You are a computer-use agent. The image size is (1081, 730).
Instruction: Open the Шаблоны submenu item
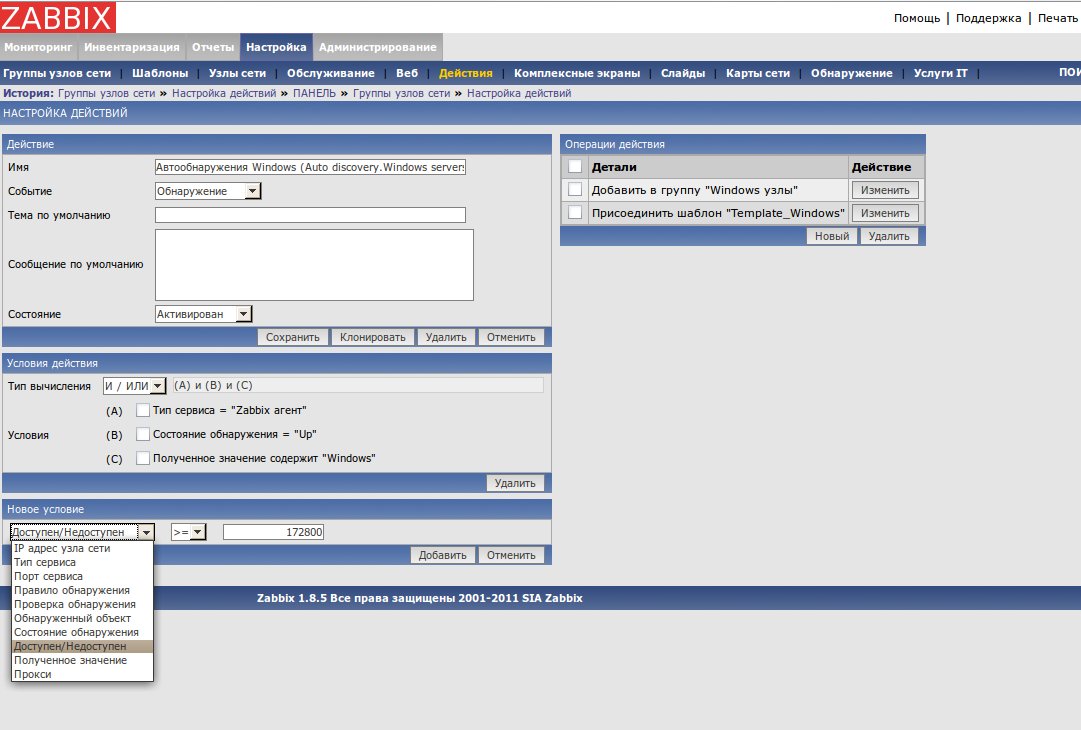coord(160,73)
